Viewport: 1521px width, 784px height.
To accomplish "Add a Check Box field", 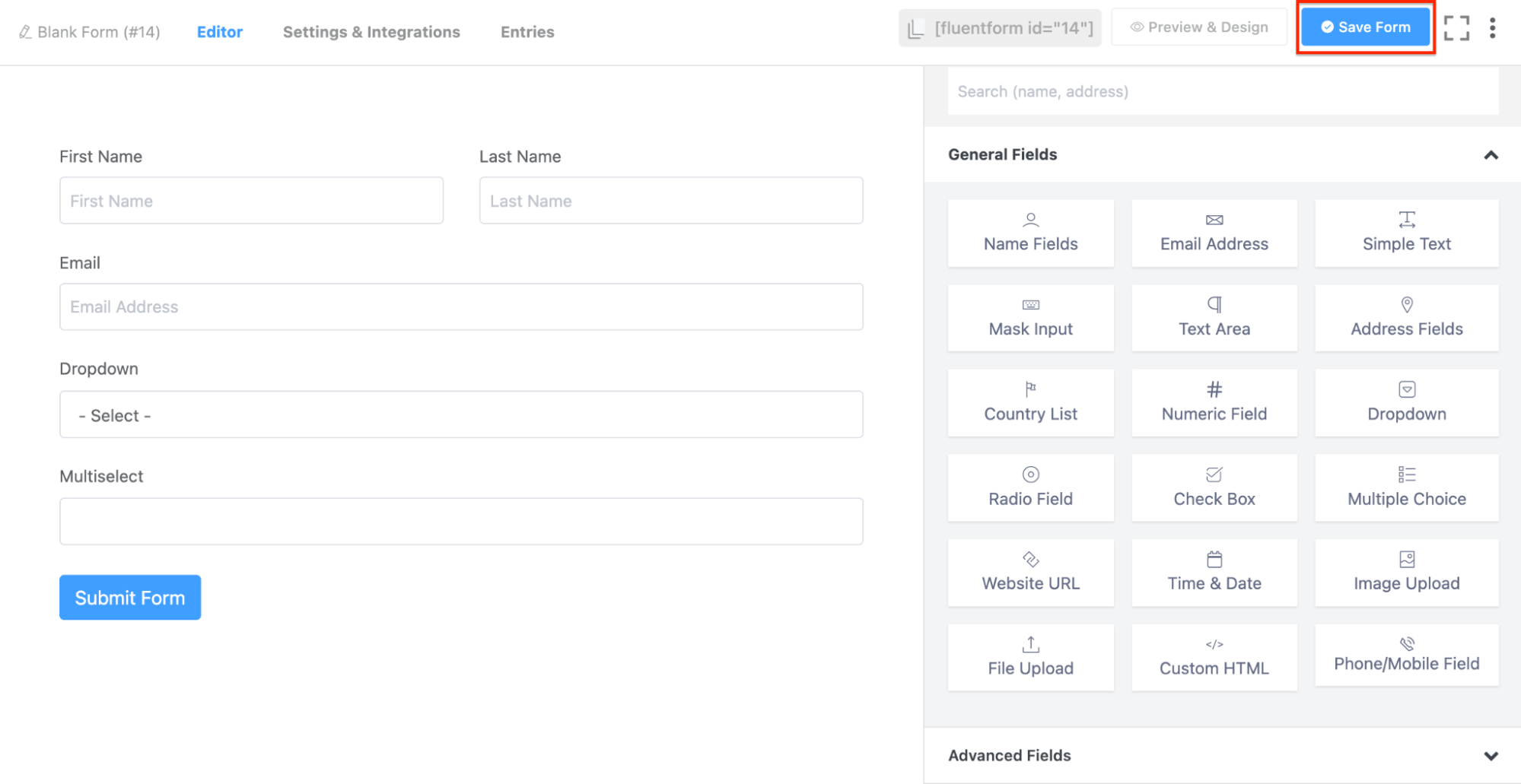I will coord(1214,488).
